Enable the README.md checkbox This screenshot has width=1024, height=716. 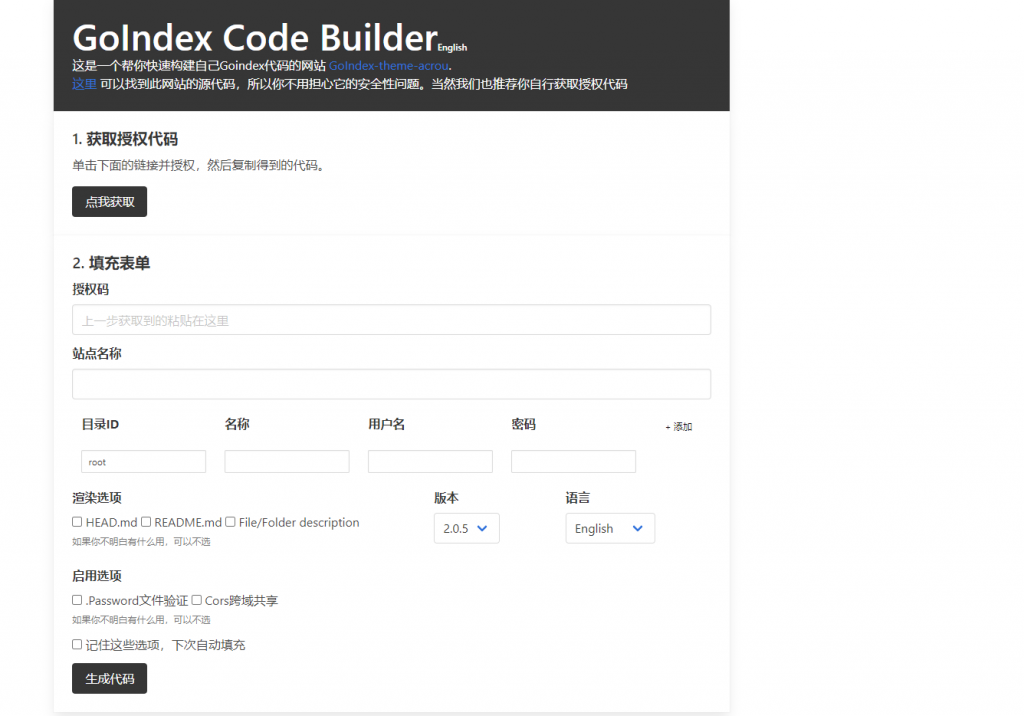point(146,521)
